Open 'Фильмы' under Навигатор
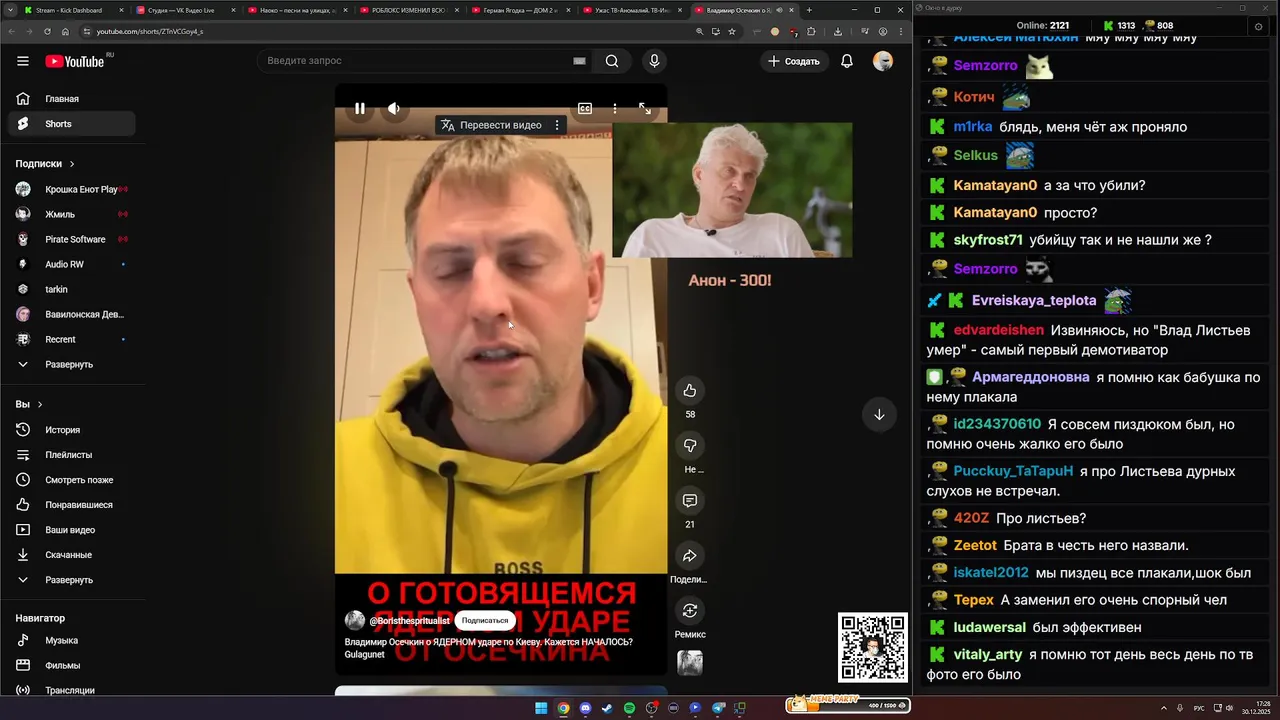The image size is (1280, 720). tap(72, 665)
